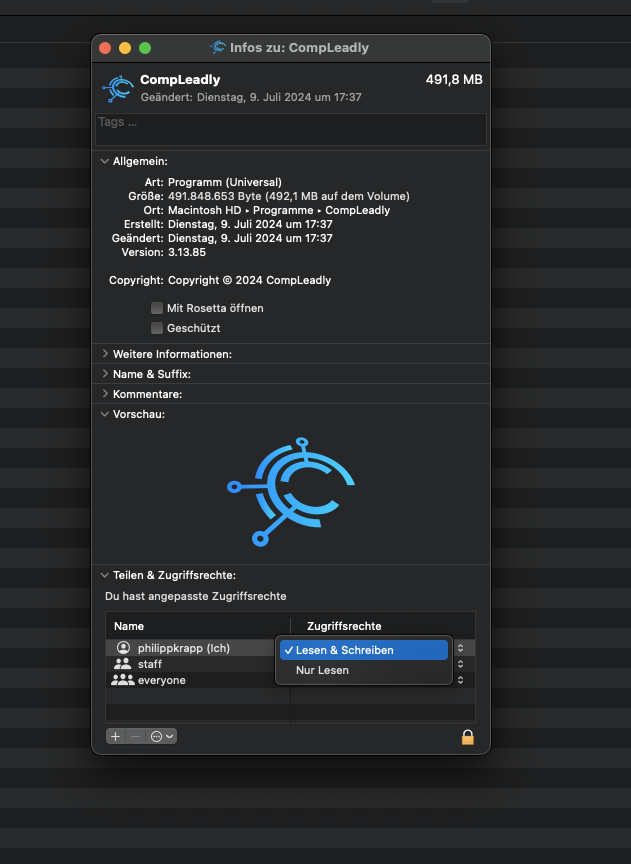Screen dimensions: 631x864
Task: Enable the Mit Rosetta öffnen checkbox
Action: (x=157, y=308)
